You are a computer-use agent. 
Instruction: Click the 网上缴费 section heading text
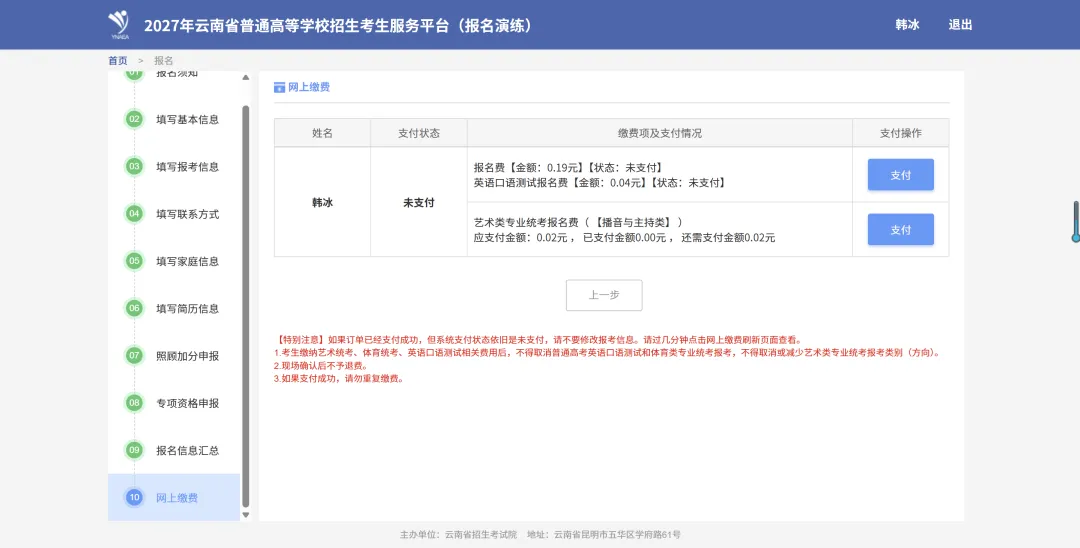[x=309, y=87]
